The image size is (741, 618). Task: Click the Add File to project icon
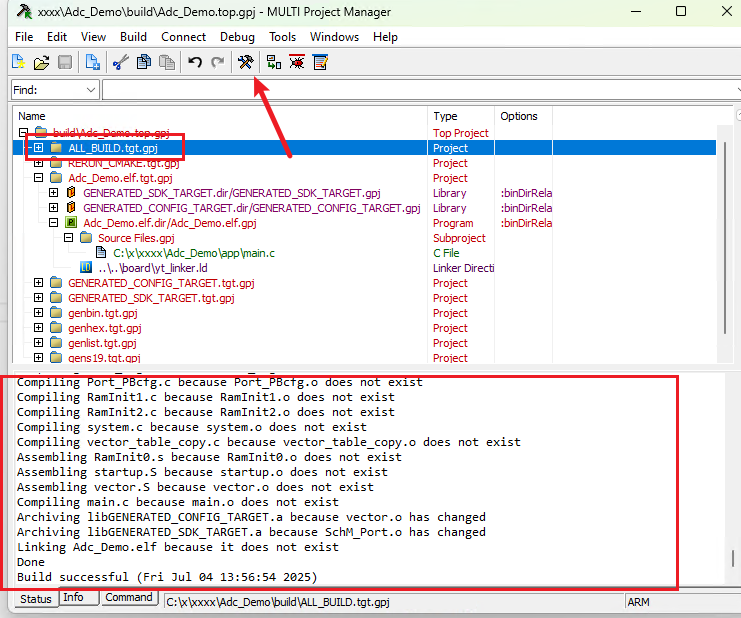click(x=92, y=62)
